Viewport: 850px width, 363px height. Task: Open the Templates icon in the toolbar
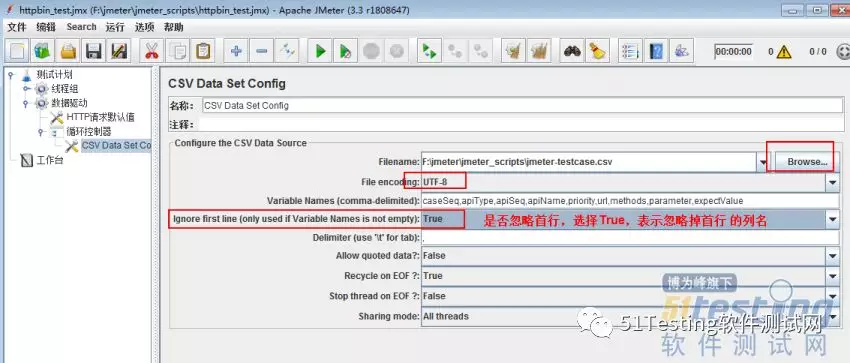click(x=42, y=51)
